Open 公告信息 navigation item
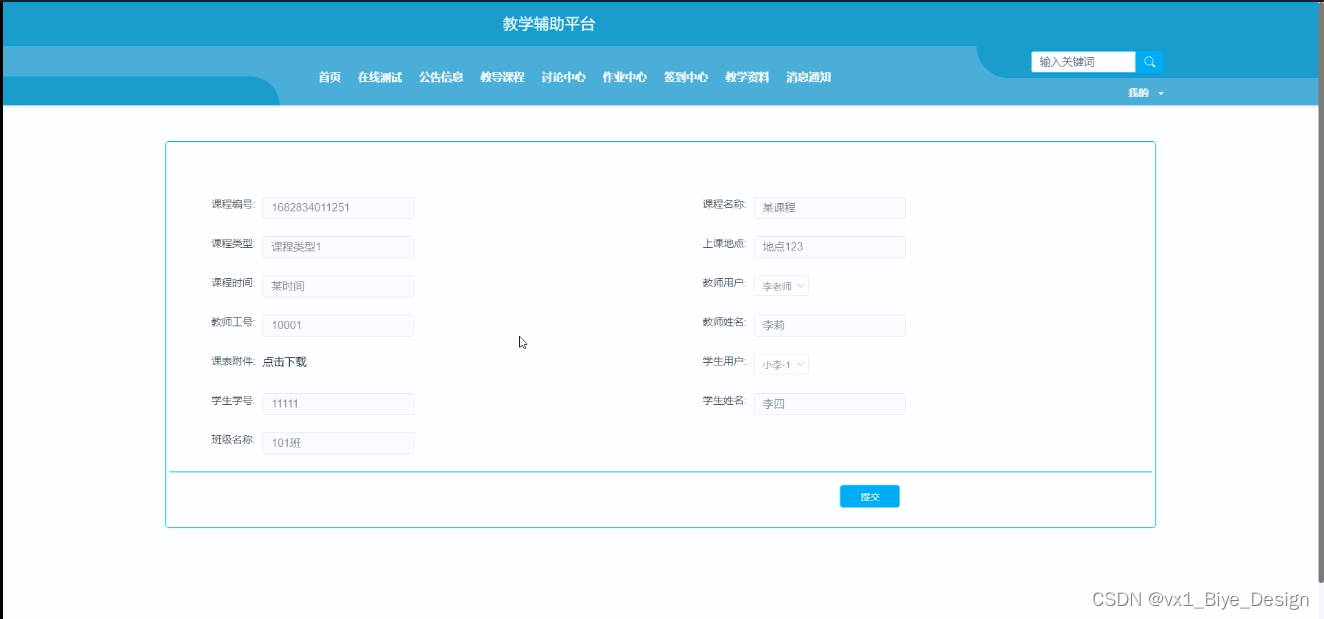 (x=441, y=77)
